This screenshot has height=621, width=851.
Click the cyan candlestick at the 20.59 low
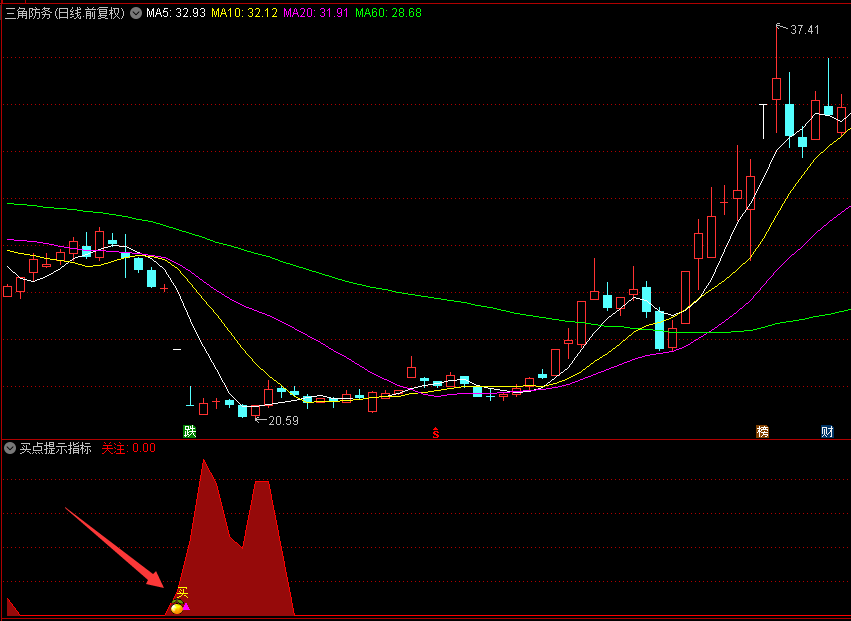point(243,411)
